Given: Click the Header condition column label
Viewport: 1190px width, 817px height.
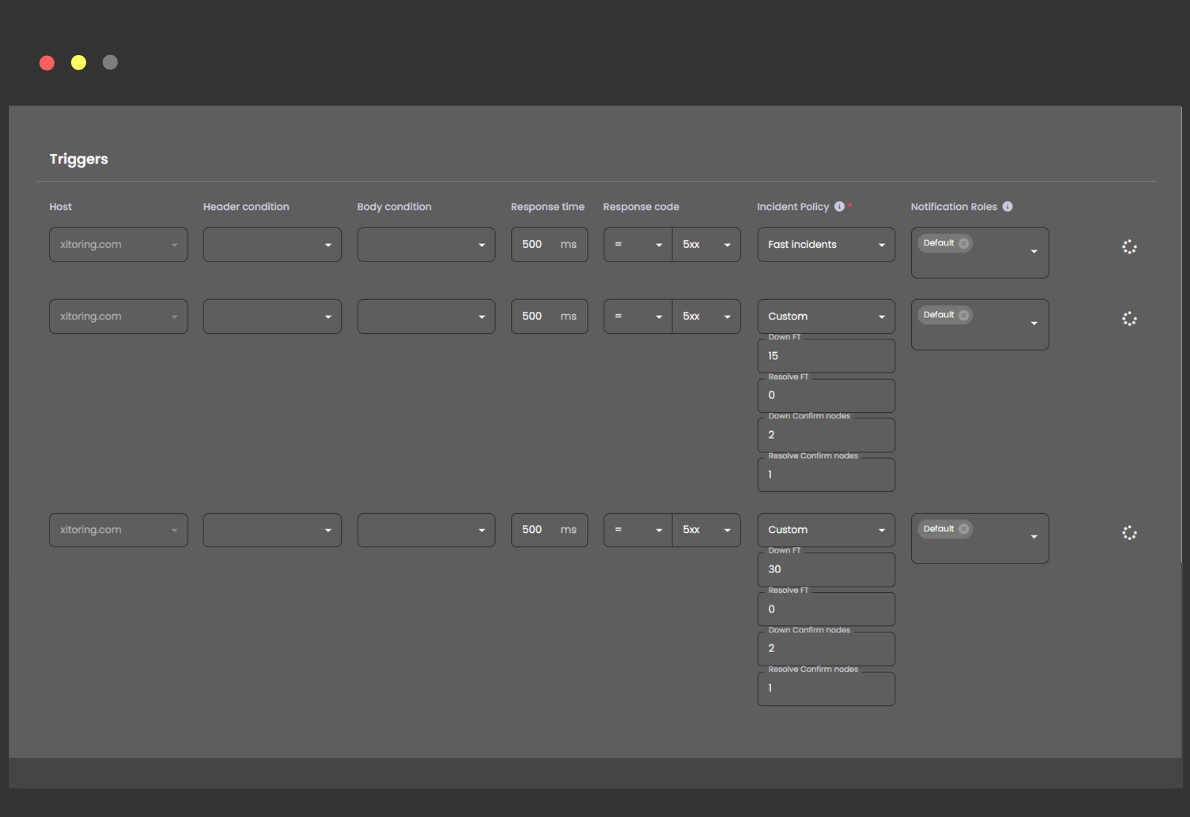Looking at the screenshot, I should pyautogui.click(x=246, y=206).
